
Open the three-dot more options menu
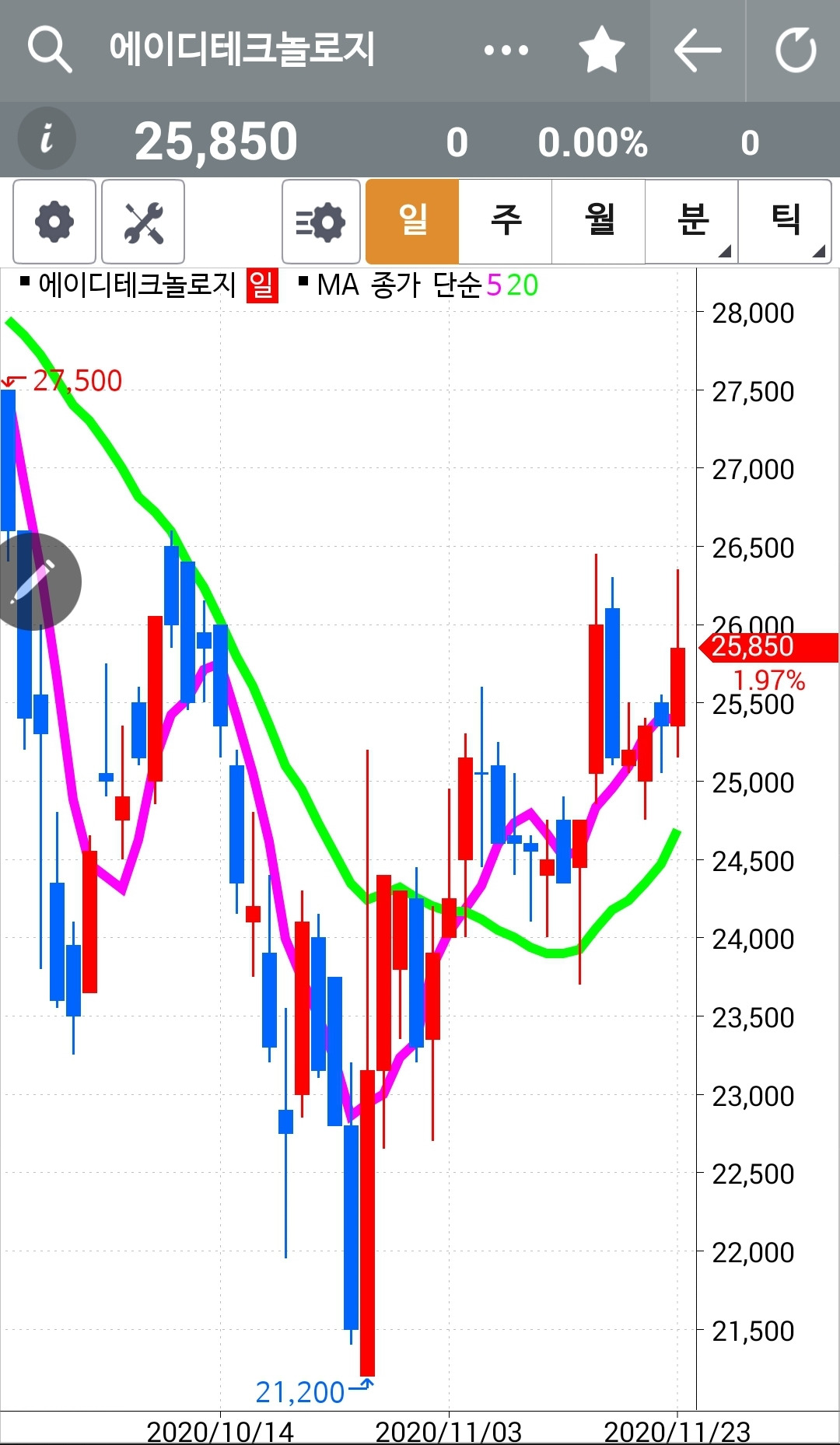pos(506,51)
